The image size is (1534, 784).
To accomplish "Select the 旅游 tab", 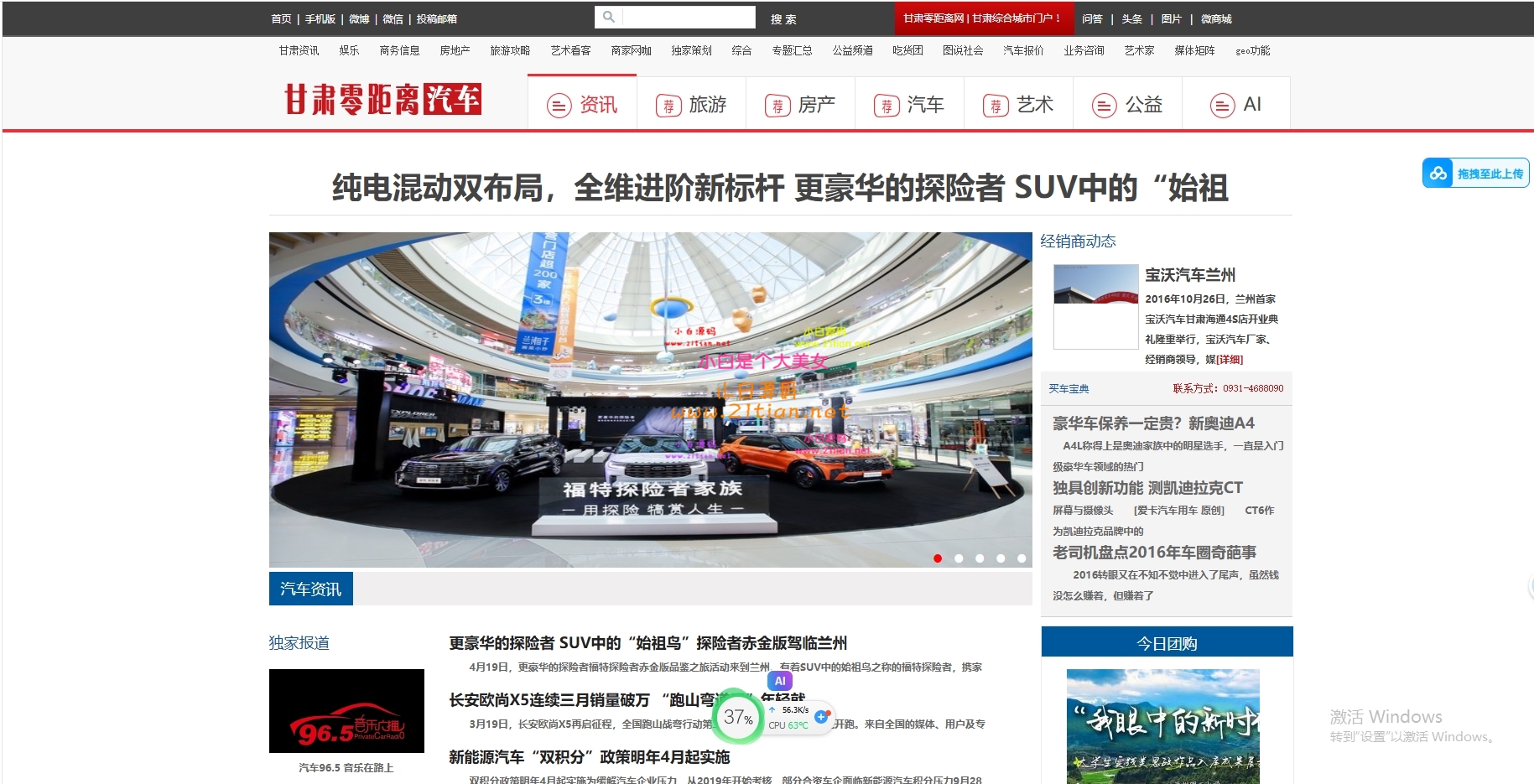I will 691,104.
